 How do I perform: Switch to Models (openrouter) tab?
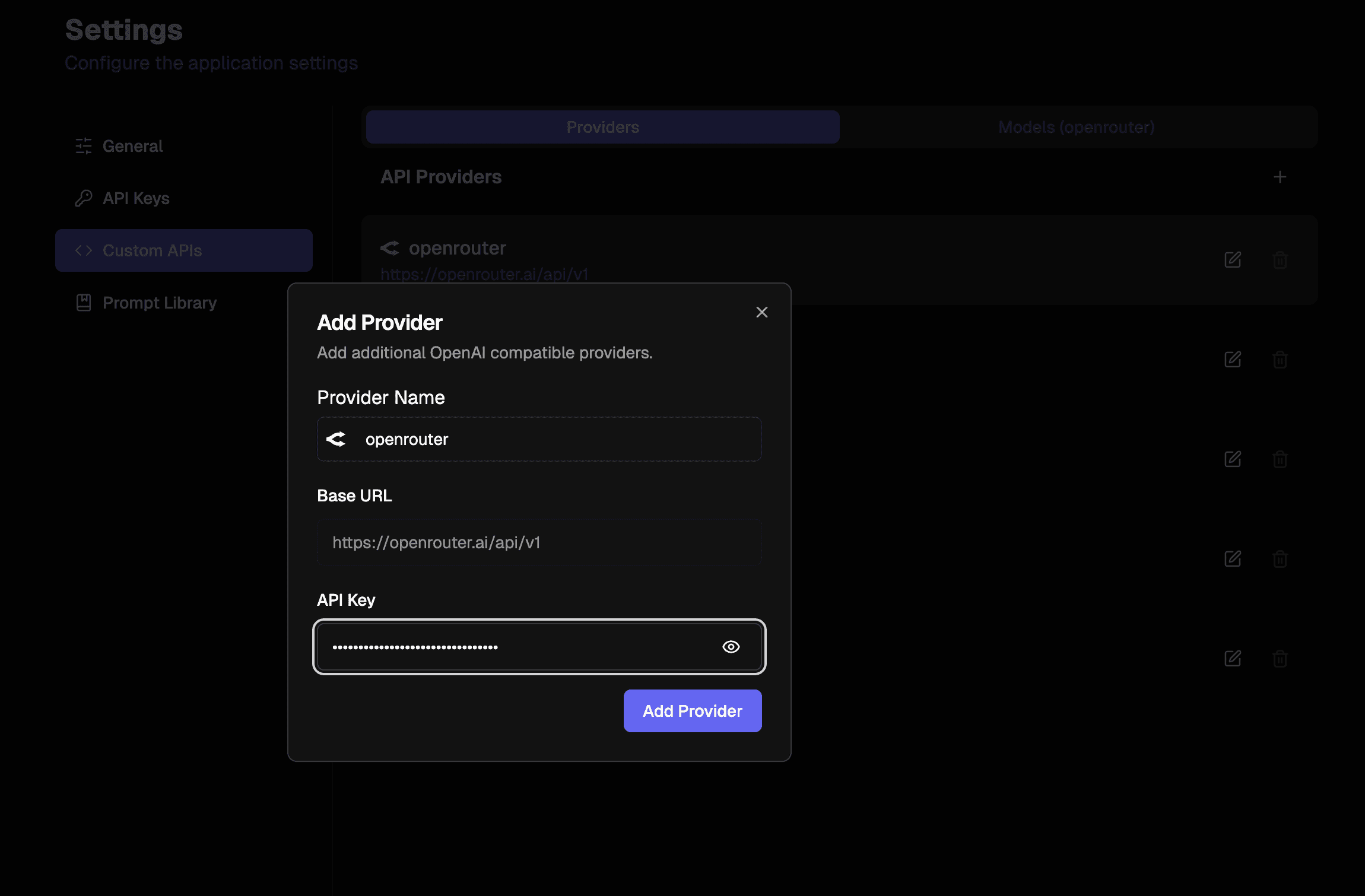pyautogui.click(x=1077, y=127)
